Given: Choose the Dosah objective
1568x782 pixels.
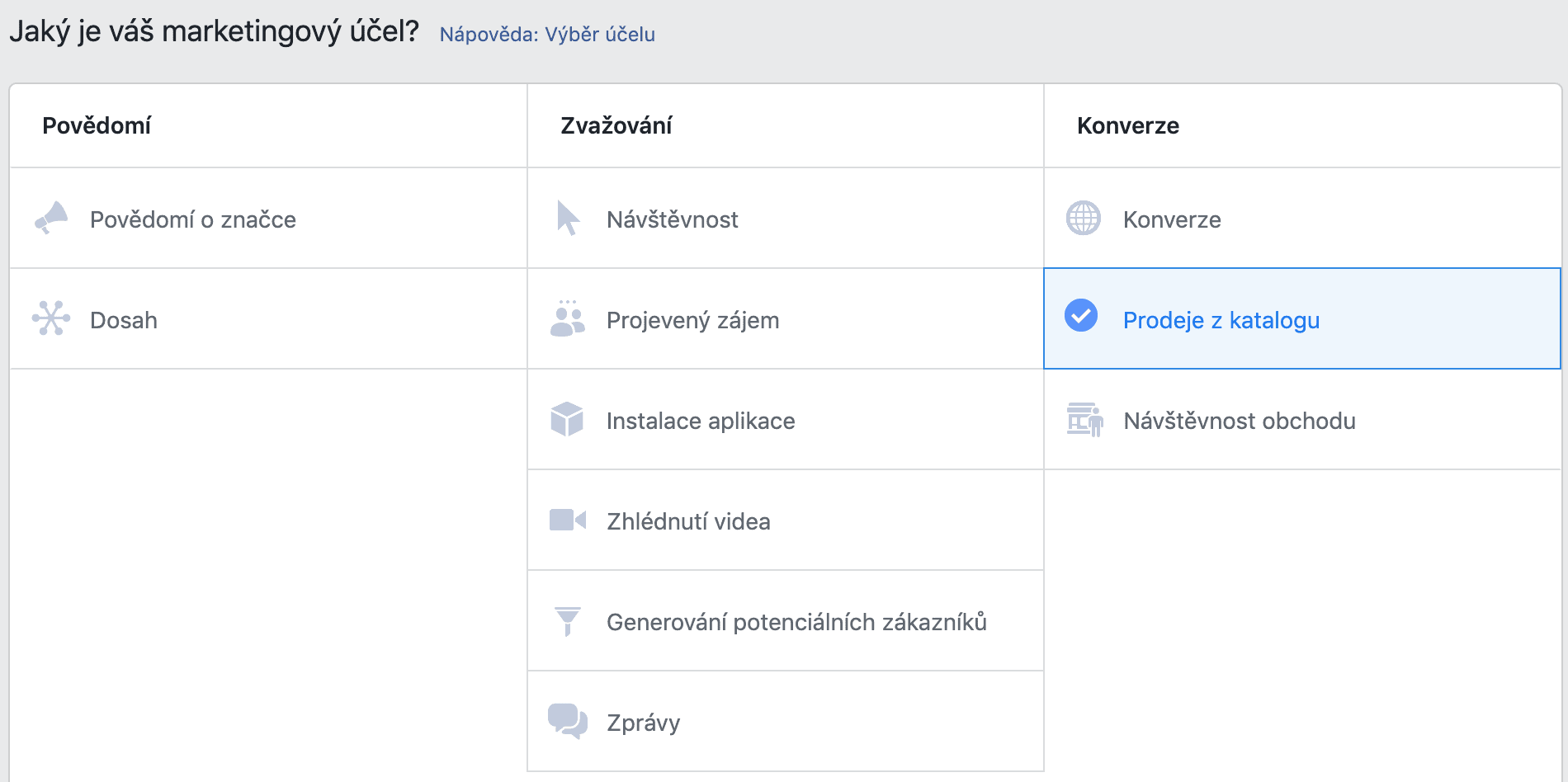Looking at the screenshot, I should tap(124, 320).
